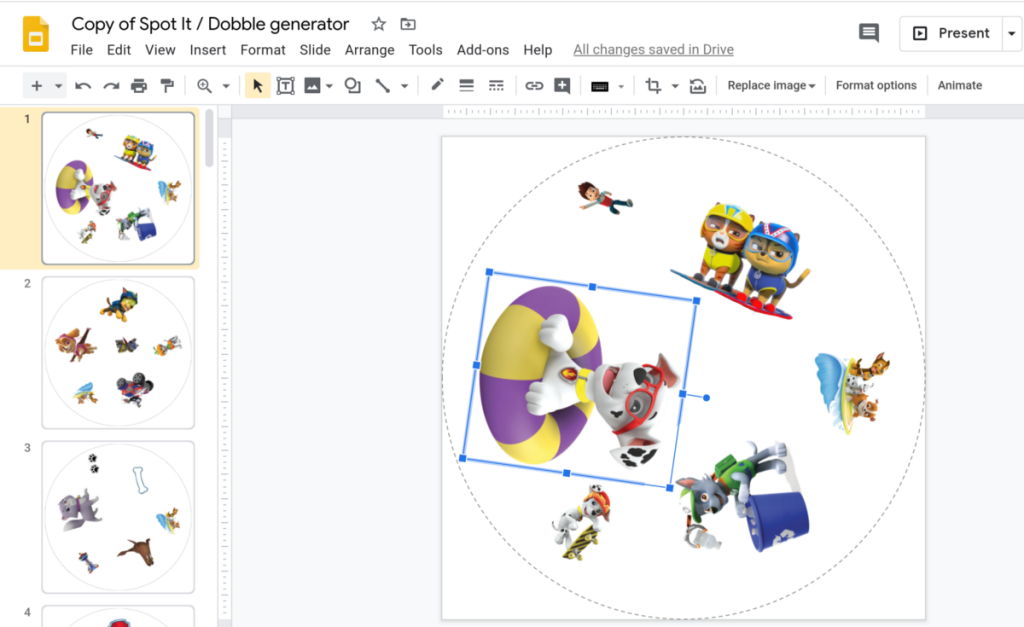Open the Arrange menu

pyautogui.click(x=370, y=49)
